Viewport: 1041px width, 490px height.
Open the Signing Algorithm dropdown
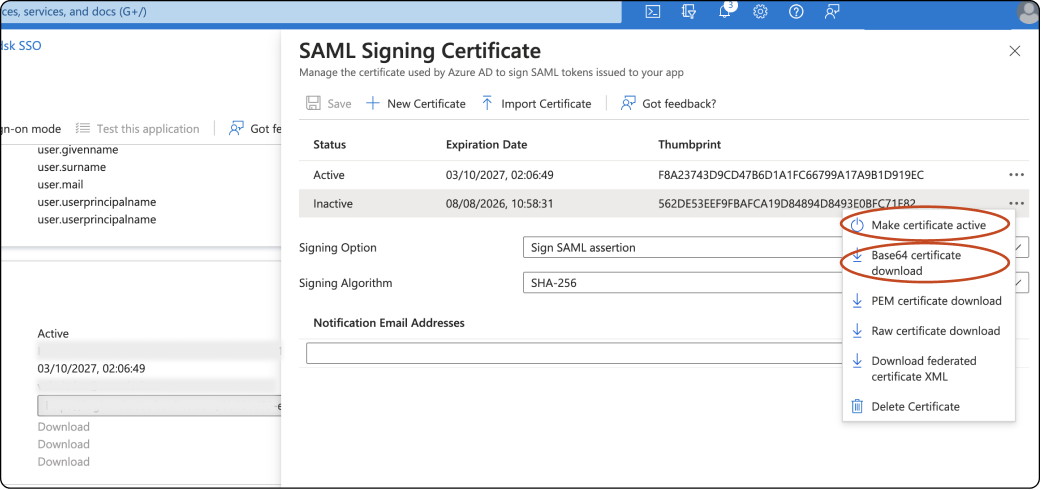coord(680,283)
